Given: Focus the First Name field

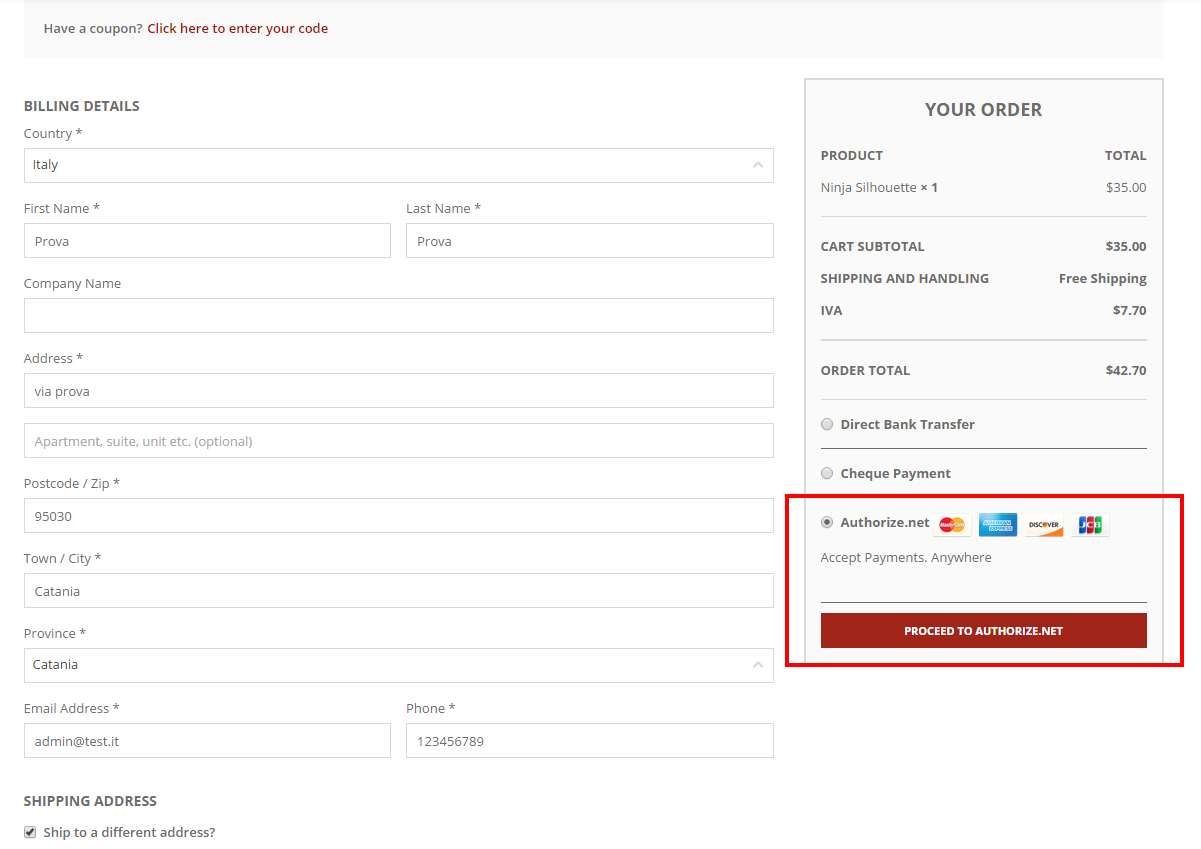Looking at the screenshot, I should pyautogui.click(x=207, y=241).
